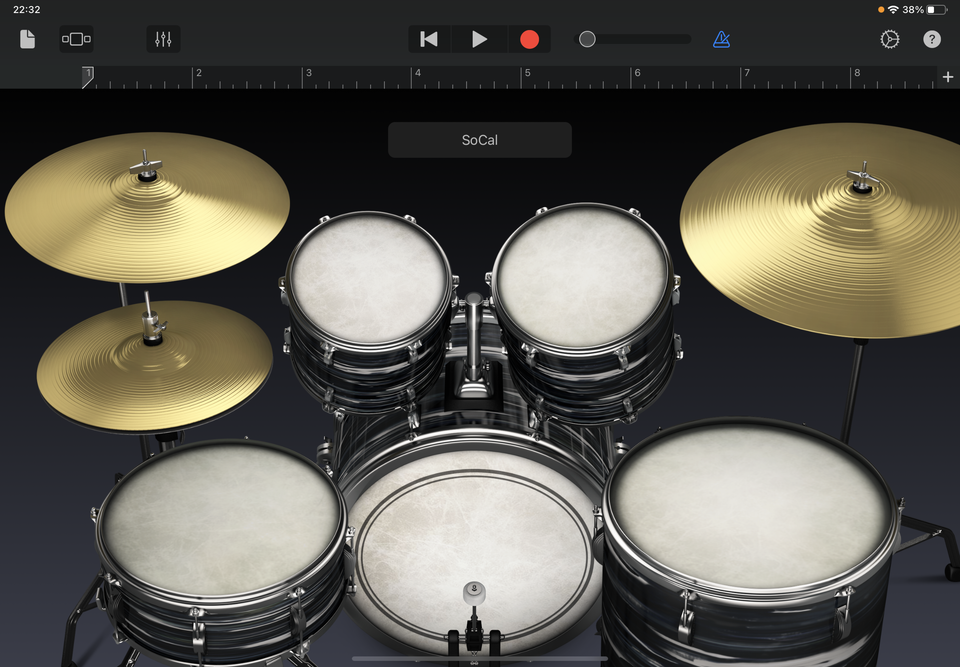Image resolution: width=960 pixels, height=667 pixels.
Task: Toggle the metronome on or off
Action: coord(721,39)
